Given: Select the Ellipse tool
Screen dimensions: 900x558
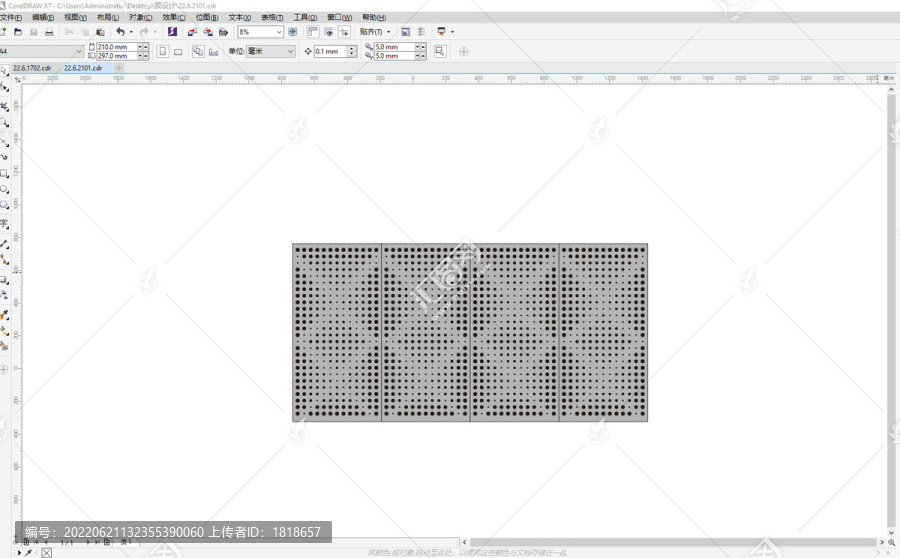Looking at the screenshot, I should pos(4,189).
